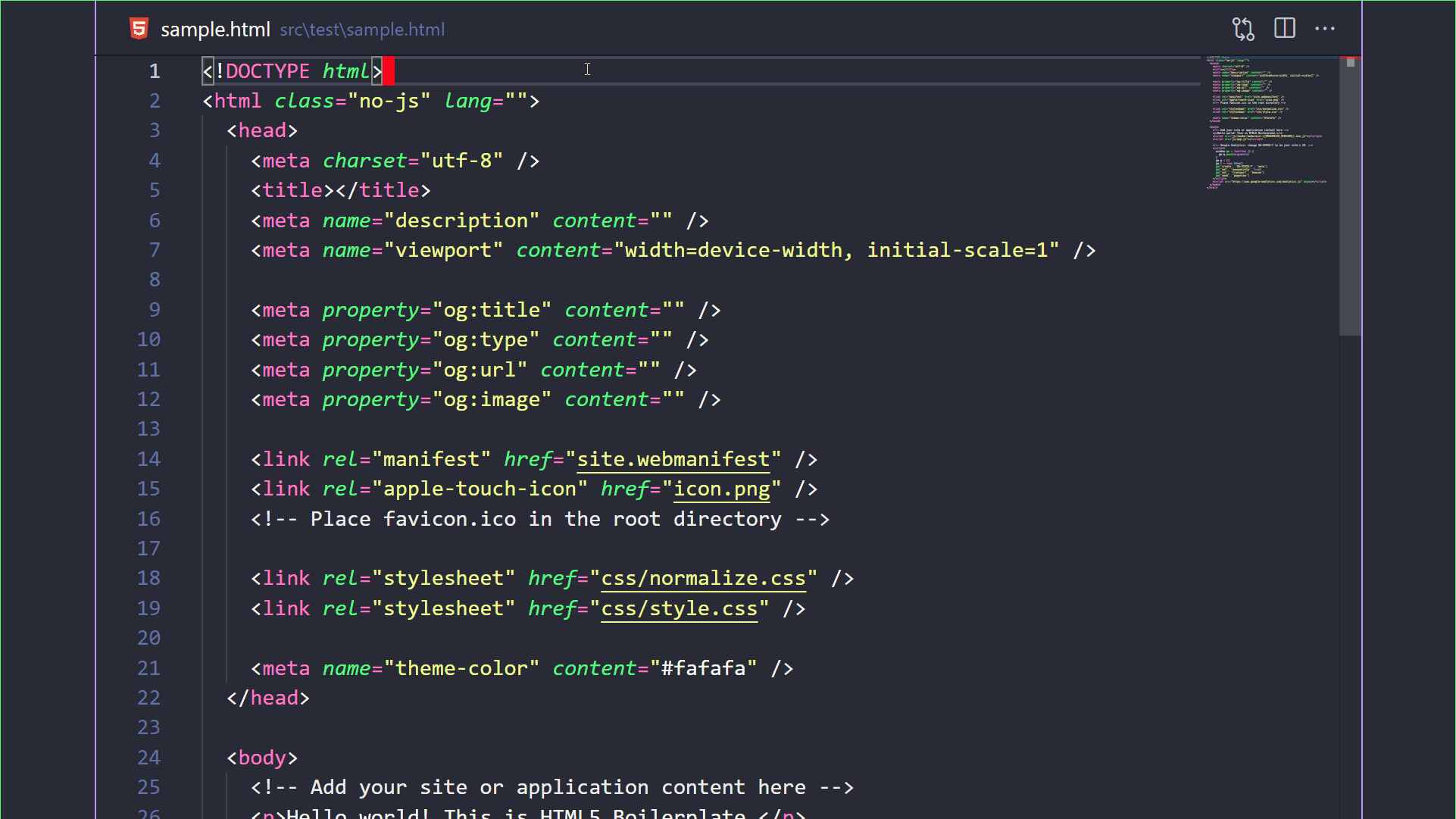This screenshot has width=1456, height=819.
Task: Follow the css/normalize.css link
Action: (703, 578)
